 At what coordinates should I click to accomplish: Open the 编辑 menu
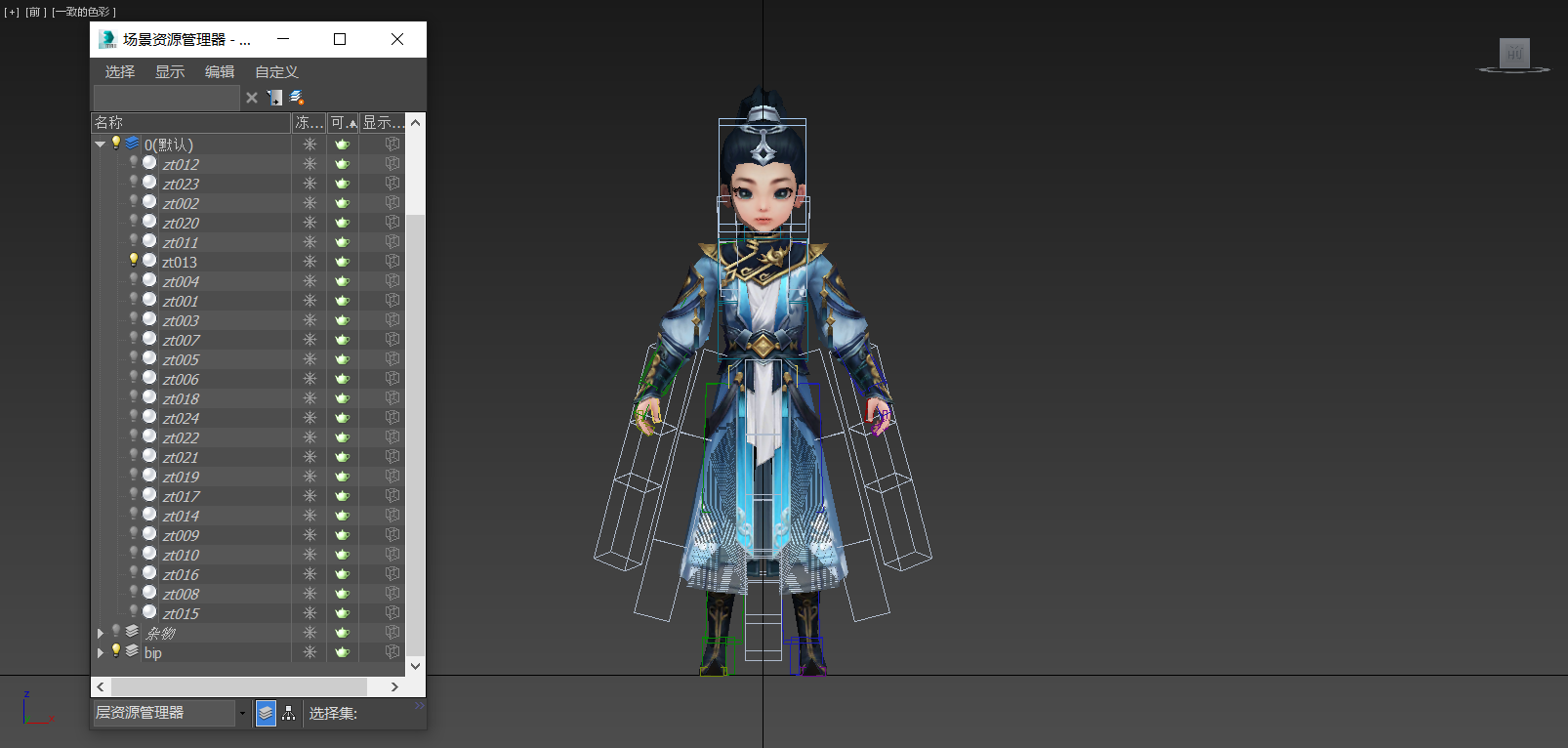pyautogui.click(x=220, y=71)
